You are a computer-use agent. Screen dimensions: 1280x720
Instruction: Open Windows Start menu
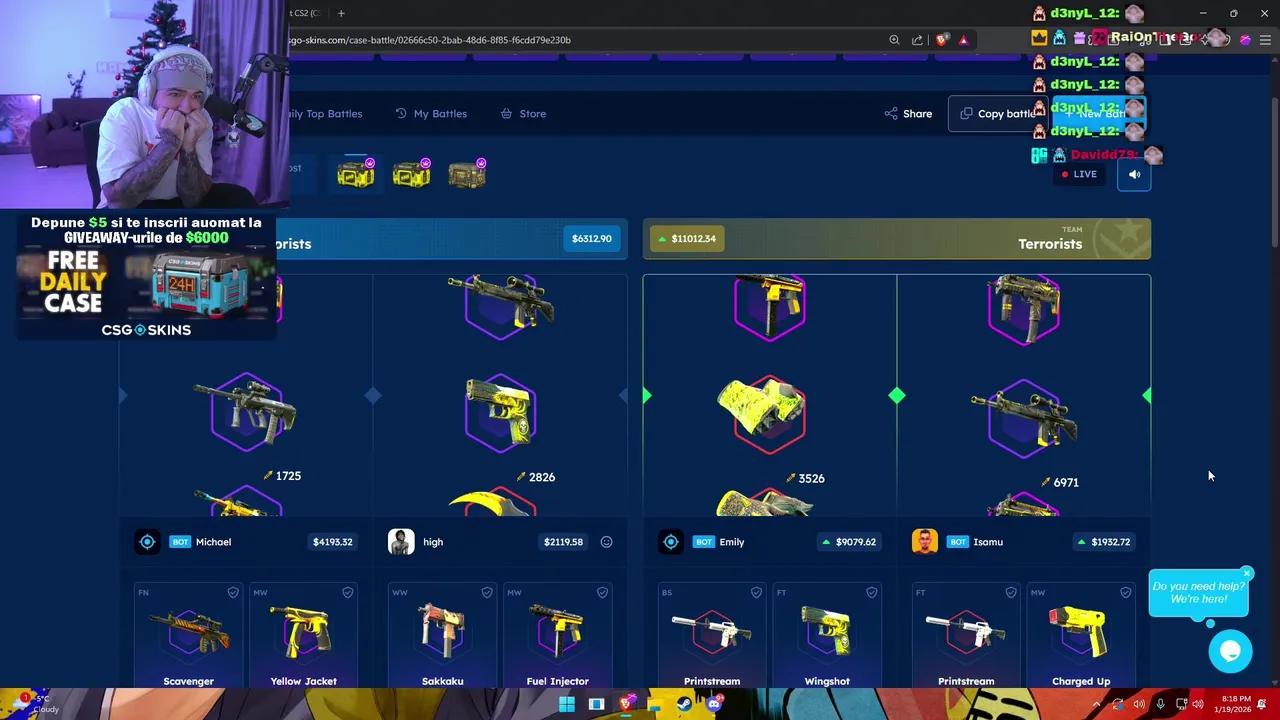tap(566, 705)
